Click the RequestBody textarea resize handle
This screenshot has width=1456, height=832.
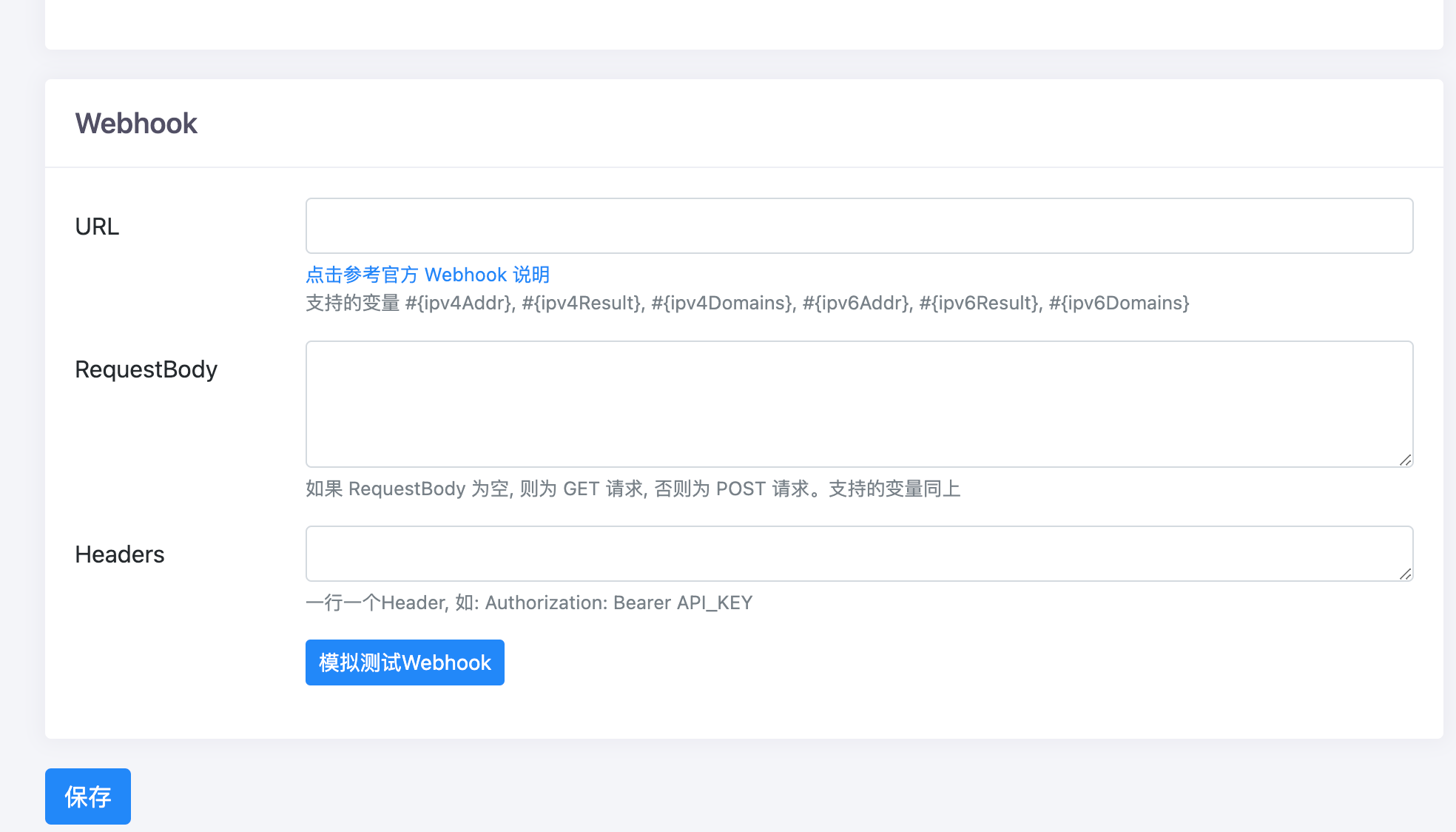click(x=1406, y=460)
